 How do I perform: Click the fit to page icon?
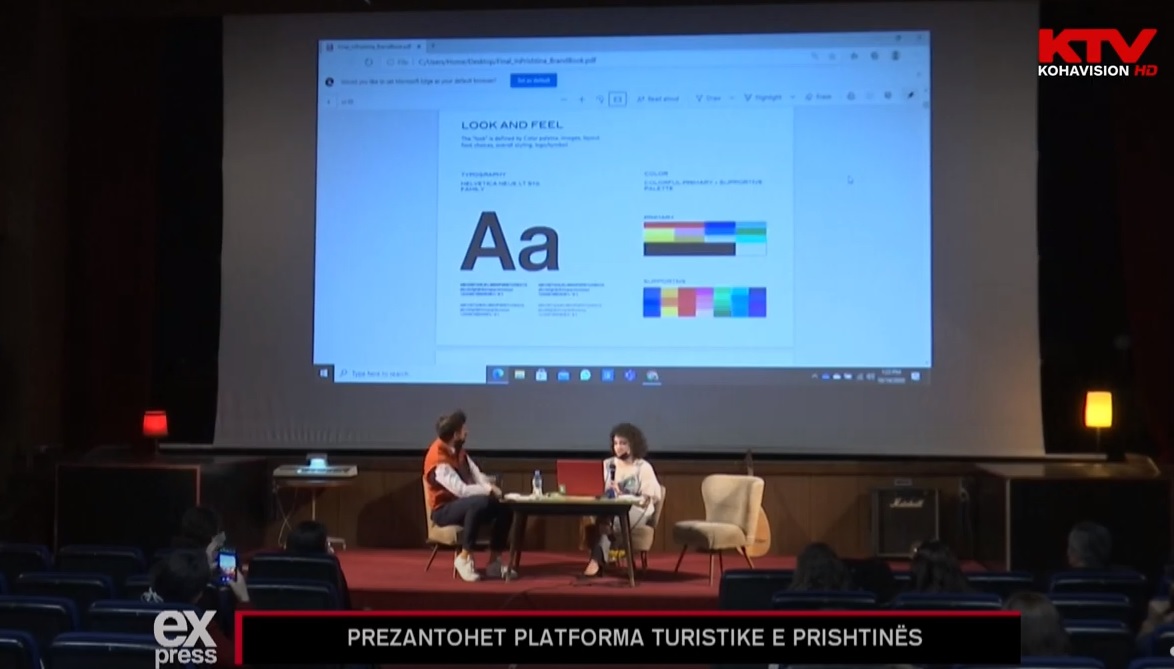[617, 99]
